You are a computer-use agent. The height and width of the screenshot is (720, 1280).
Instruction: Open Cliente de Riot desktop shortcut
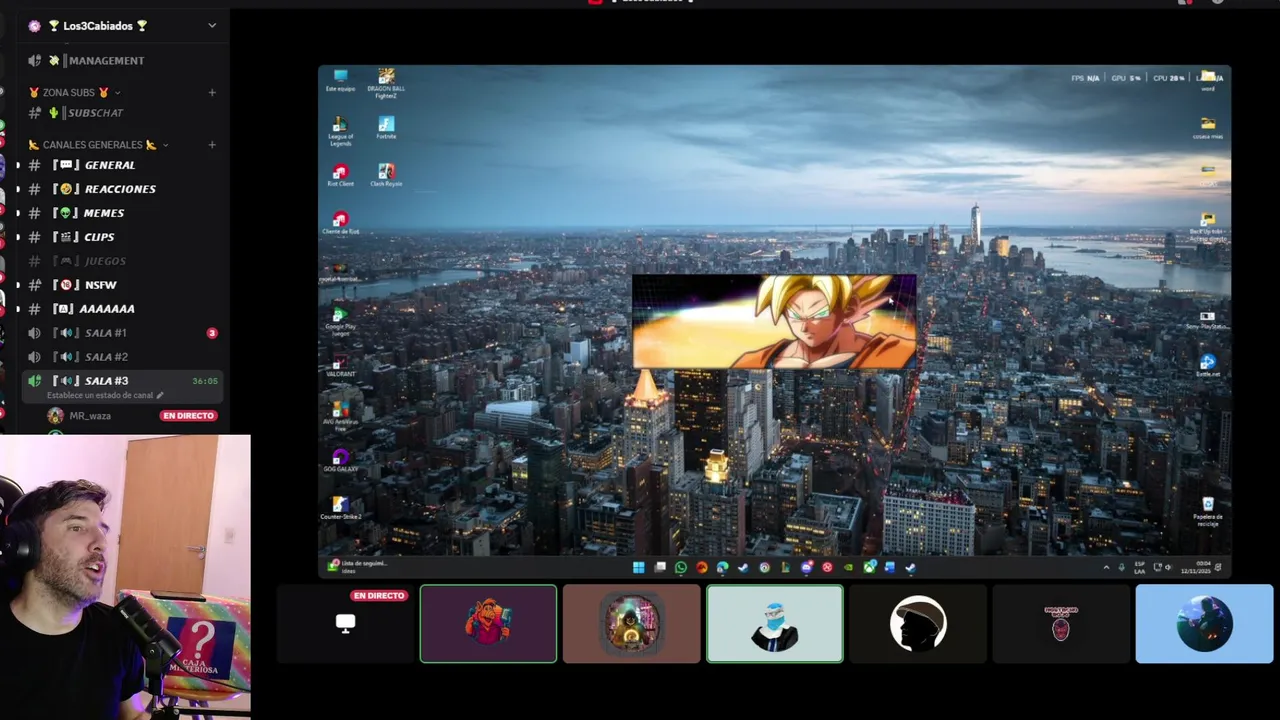click(340, 223)
